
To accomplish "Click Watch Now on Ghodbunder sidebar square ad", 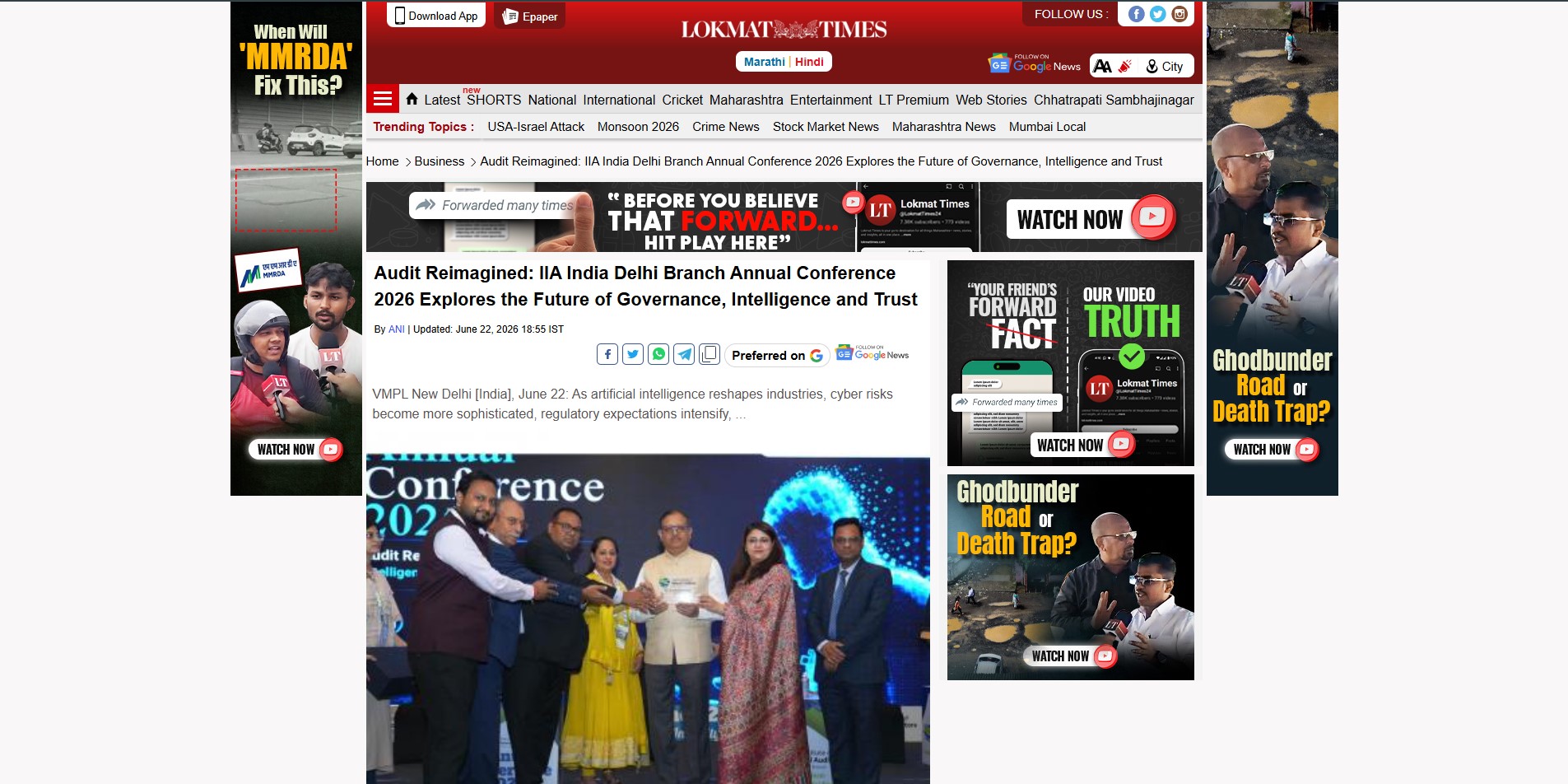I will tap(1071, 656).
